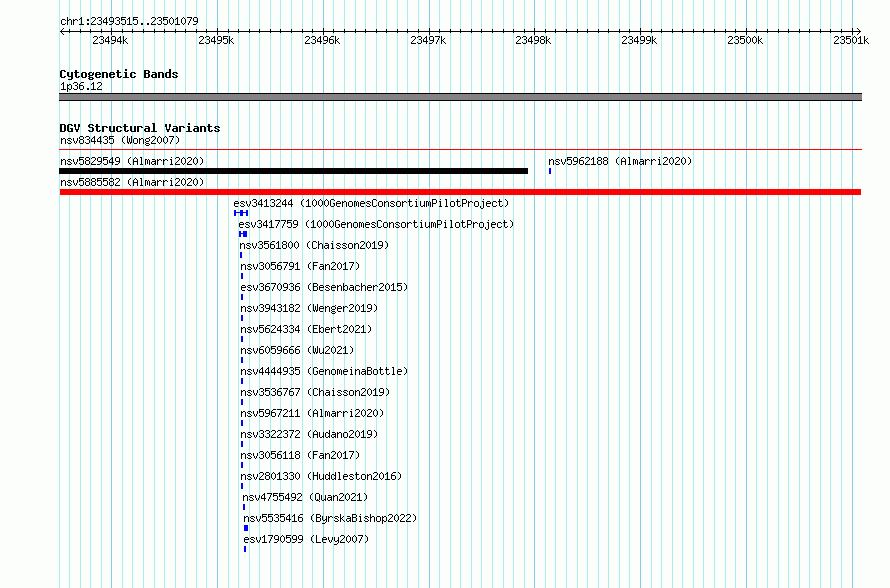Open variant nsv3322372 (Audano2019) label
The height and width of the screenshot is (588, 890).
pyautogui.click(x=309, y=434)
